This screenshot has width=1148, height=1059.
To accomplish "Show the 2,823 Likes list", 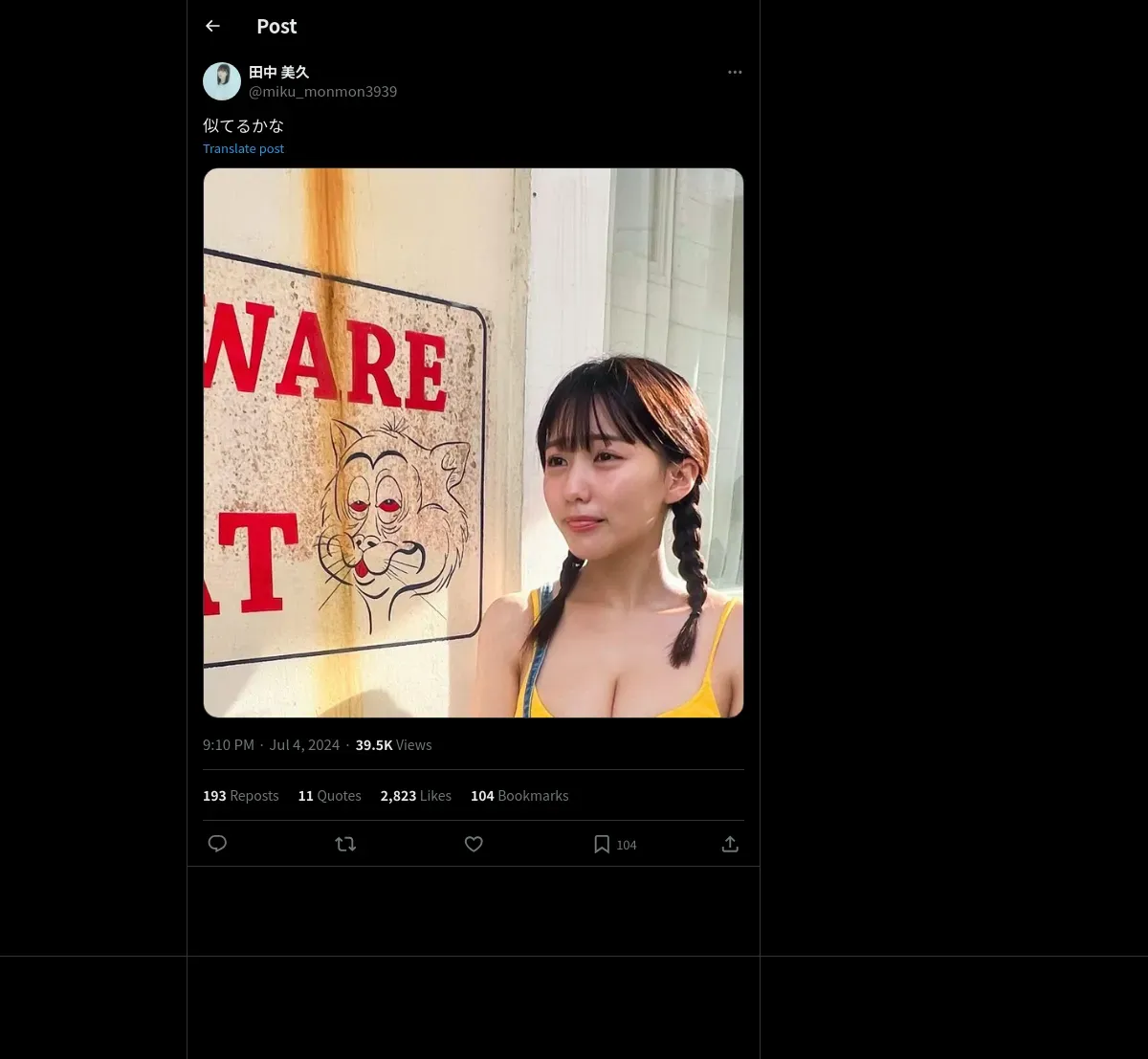I will click(416, 796).
